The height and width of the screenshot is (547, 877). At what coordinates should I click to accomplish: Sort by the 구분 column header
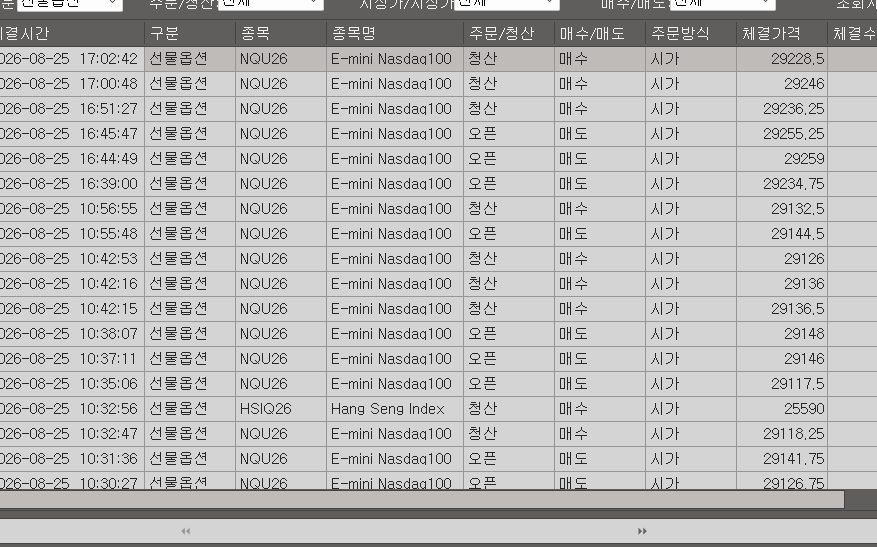[190, 34]
